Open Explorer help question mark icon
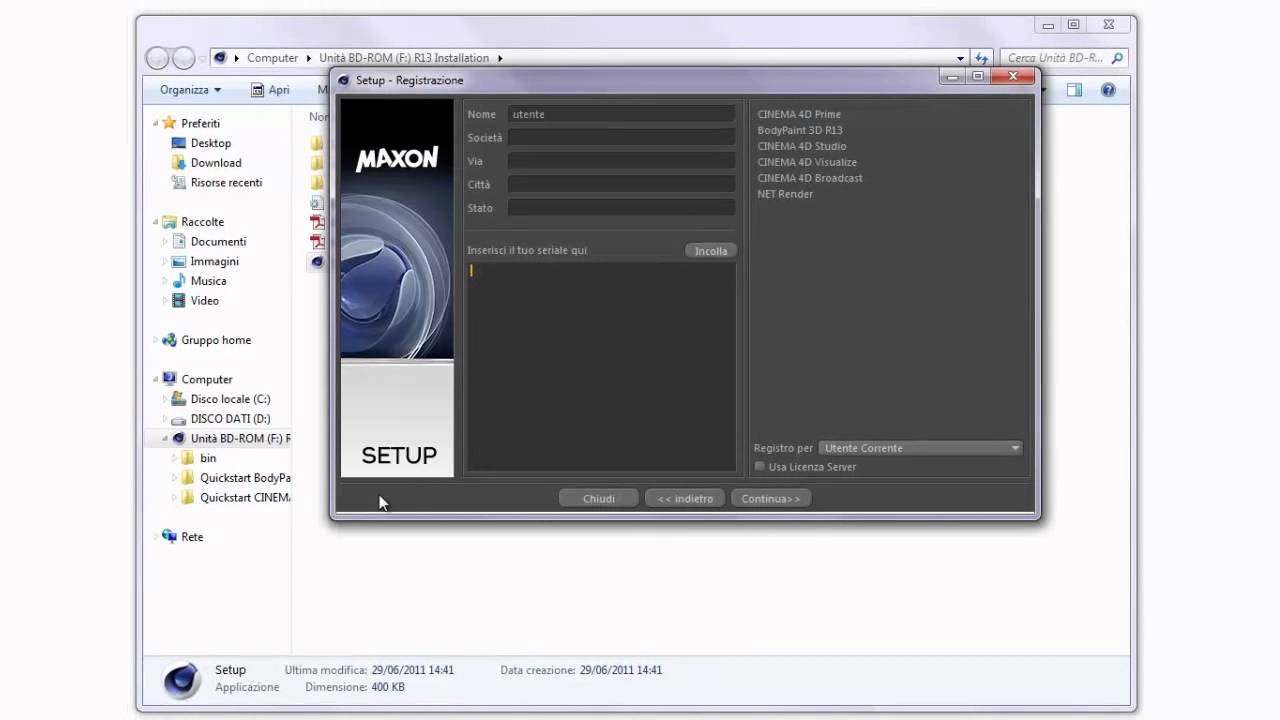 [1108, 90]
